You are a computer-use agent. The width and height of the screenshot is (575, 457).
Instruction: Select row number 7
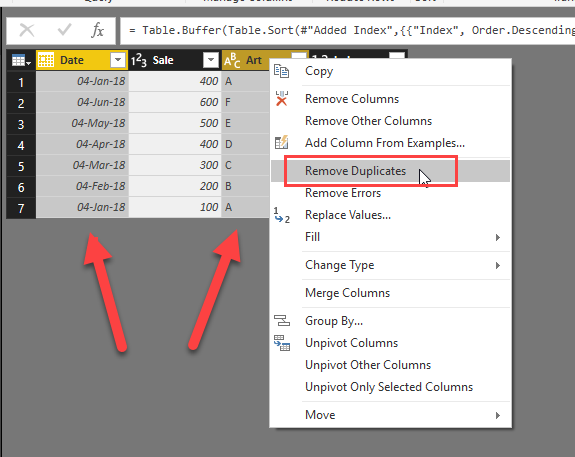21,208
